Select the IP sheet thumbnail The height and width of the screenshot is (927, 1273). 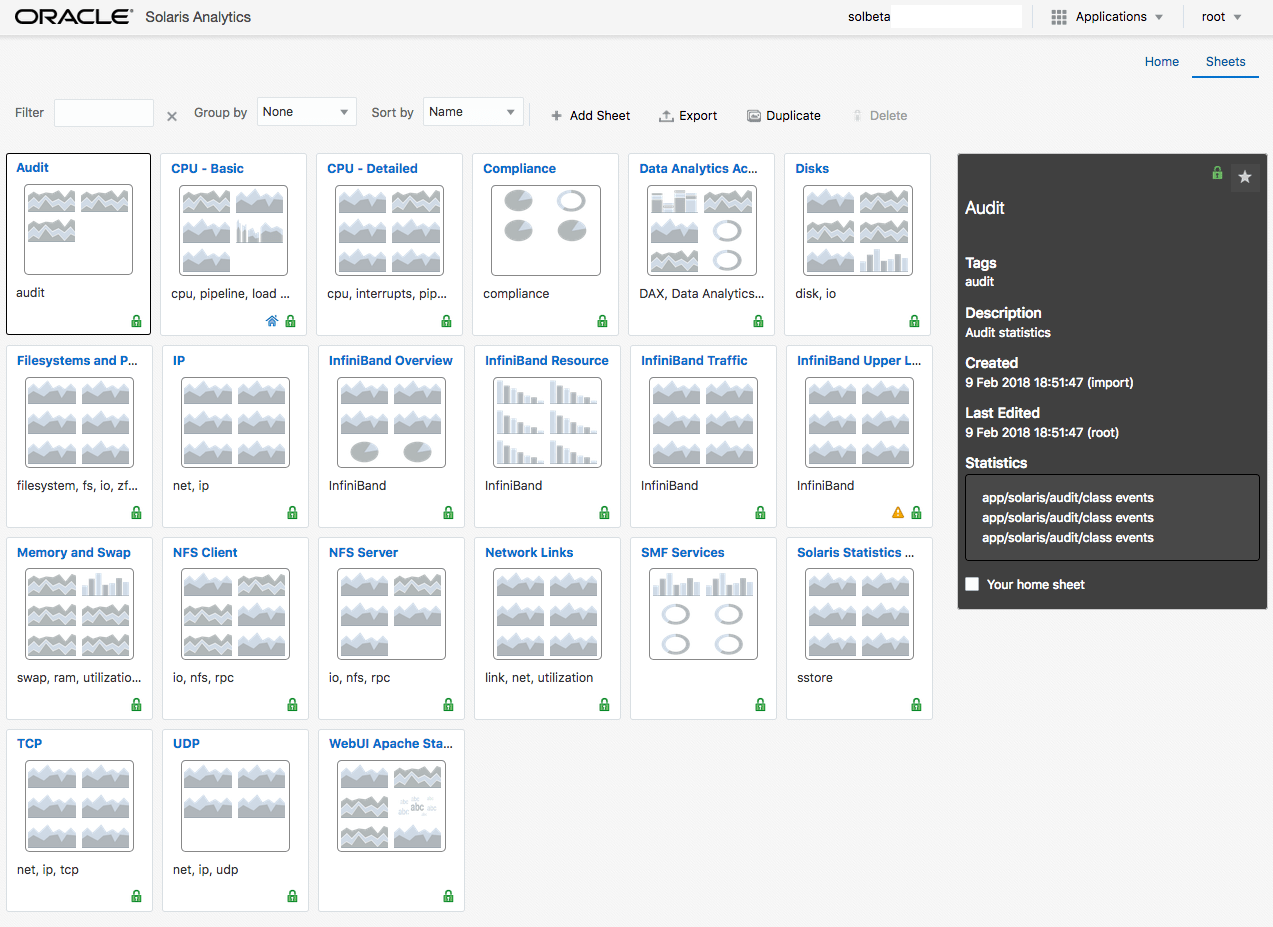pyautogui.click(x=236, y=422)
